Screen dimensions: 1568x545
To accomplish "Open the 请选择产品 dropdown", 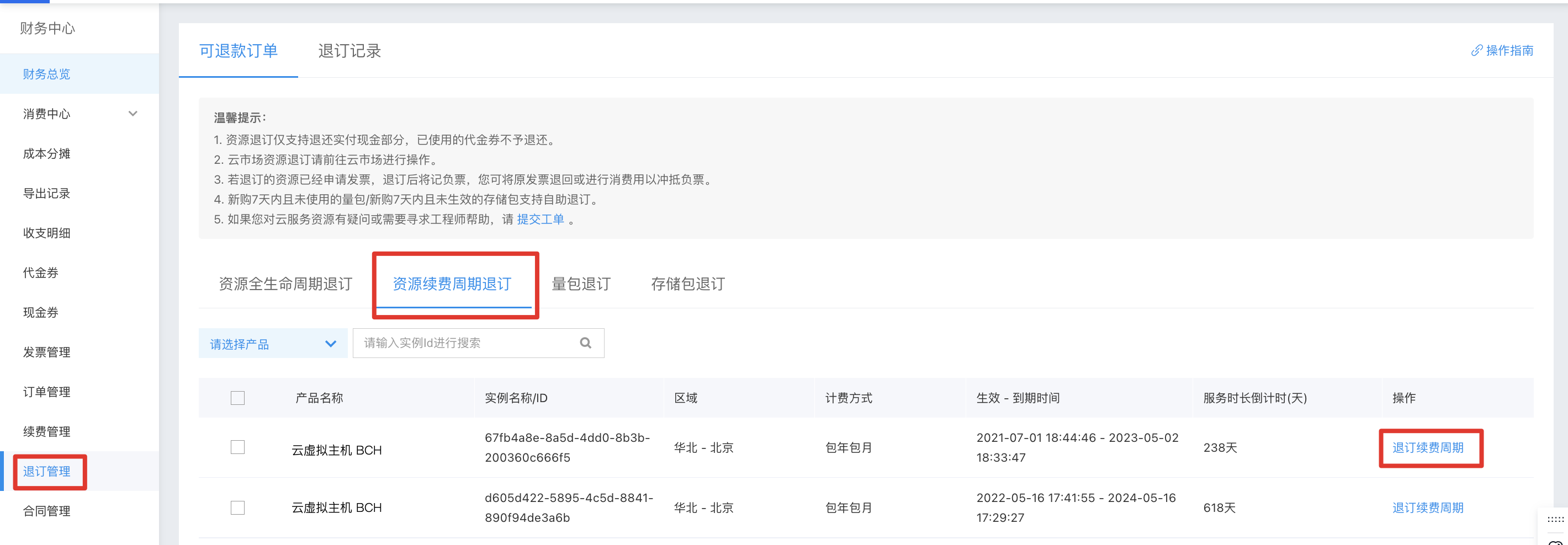I will click(273, 344).
